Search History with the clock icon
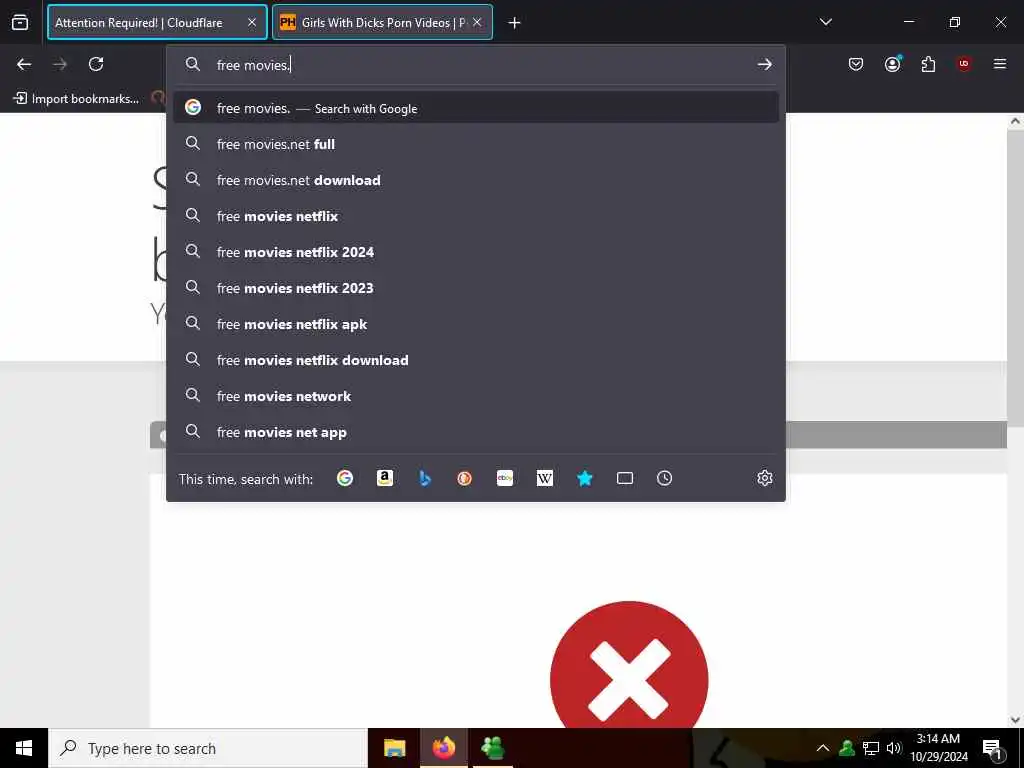The width and height of the screenshot is (1024, 768). coord(664,478)
